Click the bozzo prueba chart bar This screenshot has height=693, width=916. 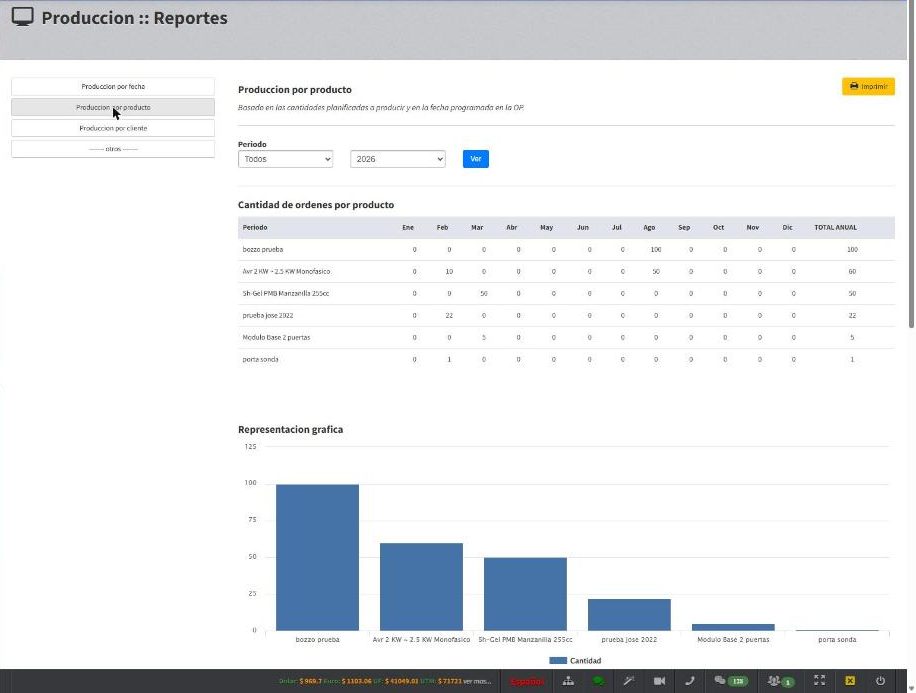click(x=317, y=557)
